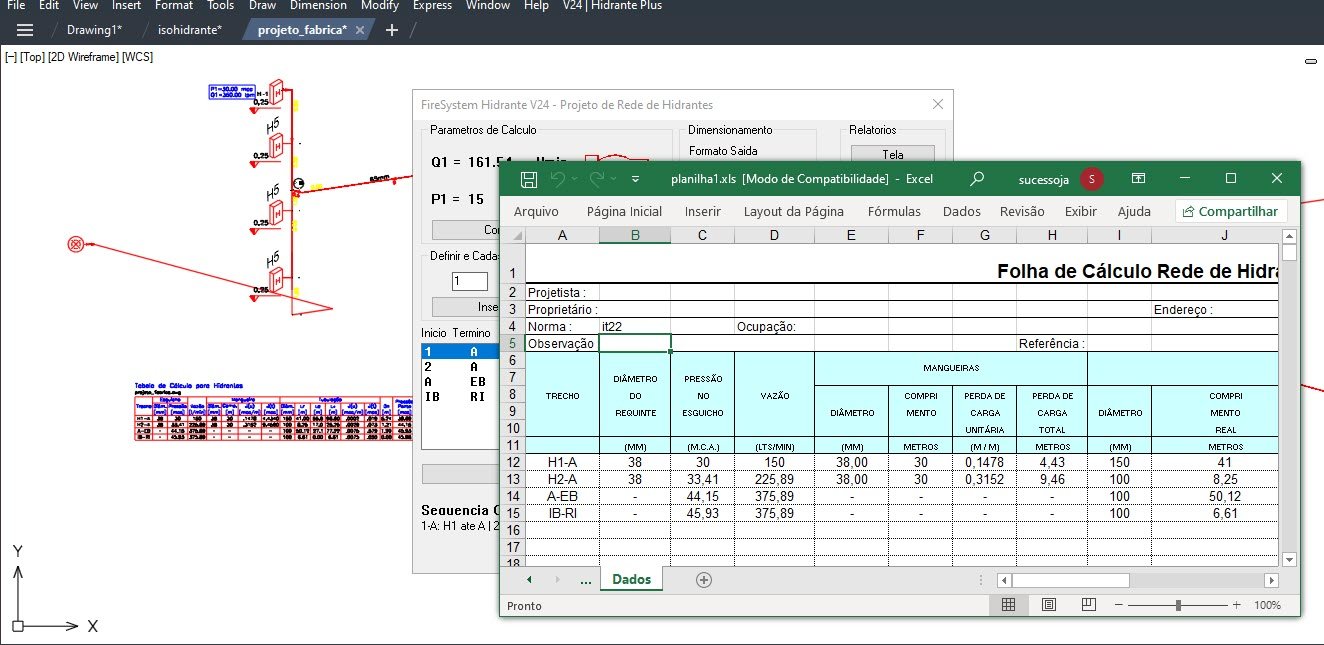Open the Dados ribbon tab

961,211
